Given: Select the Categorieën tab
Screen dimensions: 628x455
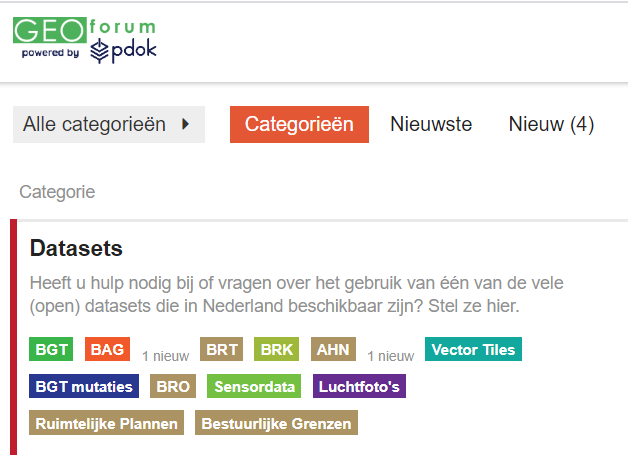Looking at the screenshot, I should click(299, 125).
